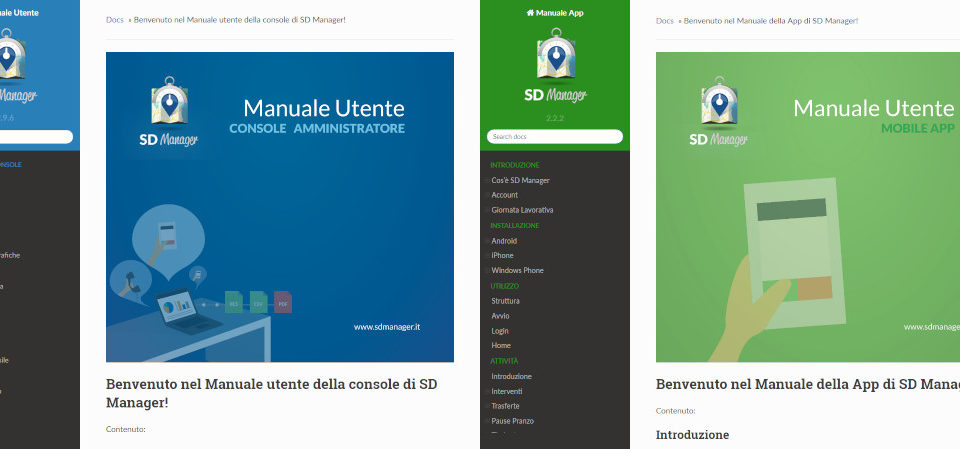Open Docs breadcrumb on console manual page

click(115, 20)
